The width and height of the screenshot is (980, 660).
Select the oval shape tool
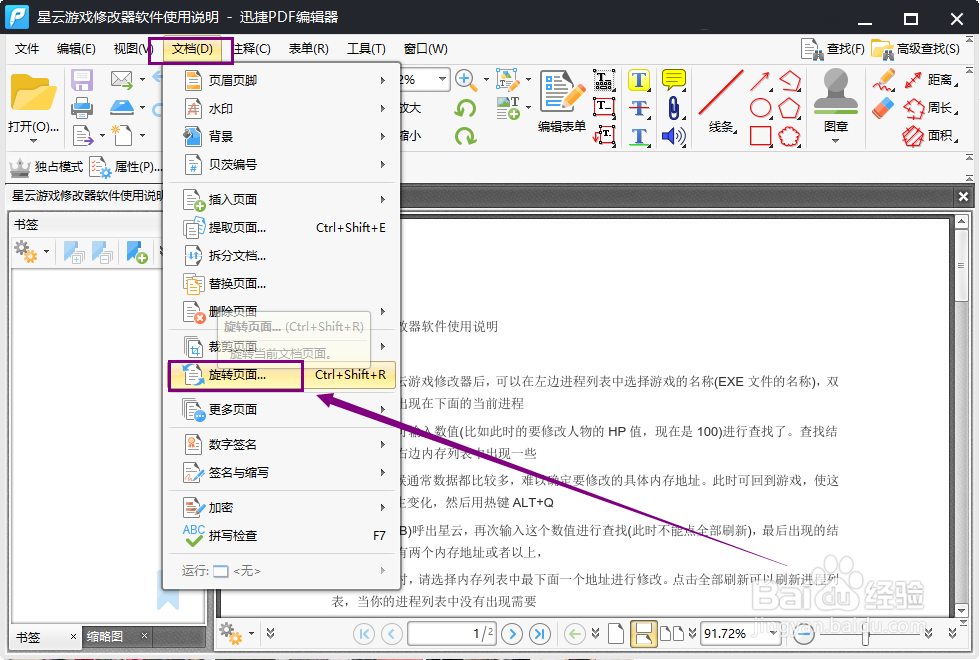760,108
